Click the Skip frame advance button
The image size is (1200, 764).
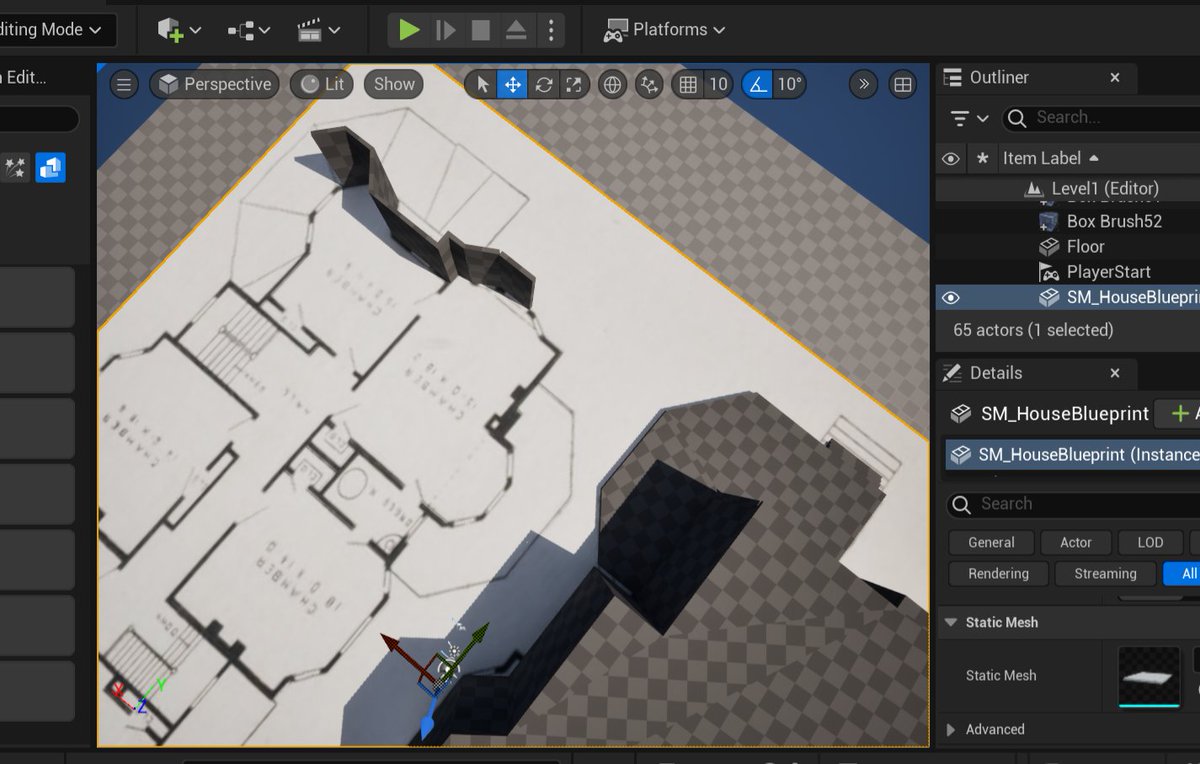[445, 30]
